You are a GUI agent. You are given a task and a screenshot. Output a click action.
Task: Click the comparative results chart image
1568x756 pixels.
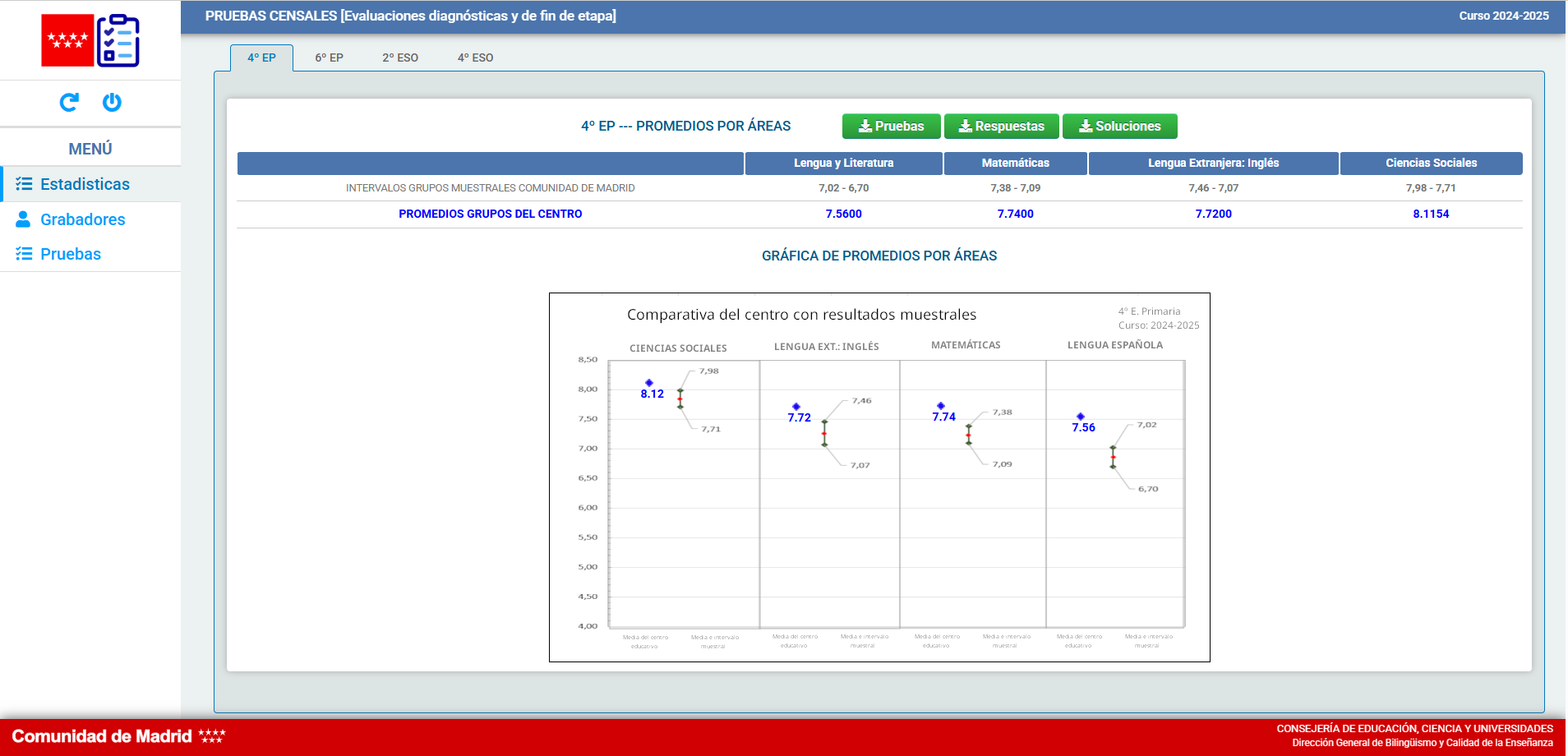click(879, 477)
